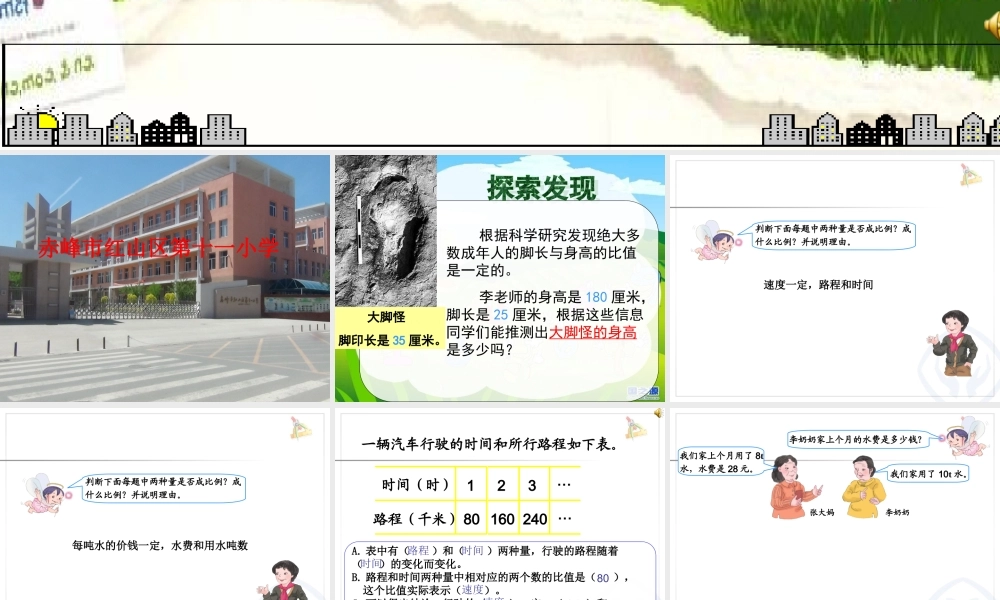Click table cell 2 in the 时间 row
The height and width of the screenshot is (600, 1000).
pyautogui.click(x=501, y=485)
